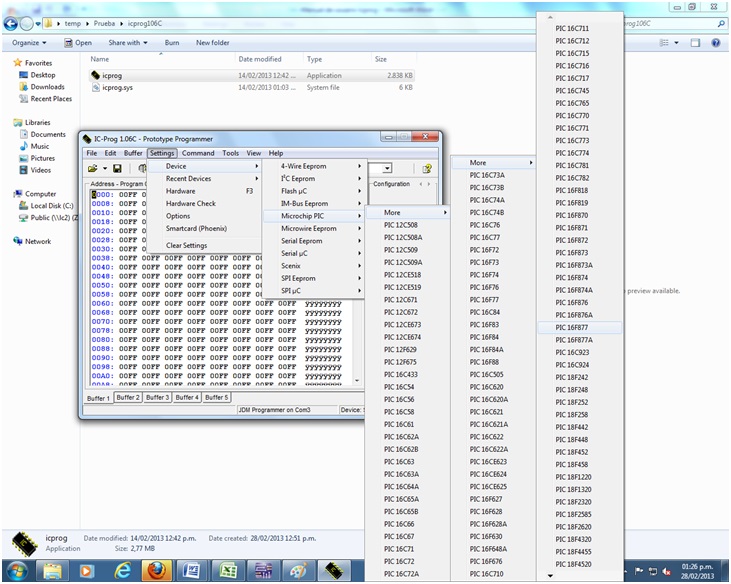731x584 pixels.
Task: Choose PIC 16F84A from the device submenu
Action: coord(487,350)
